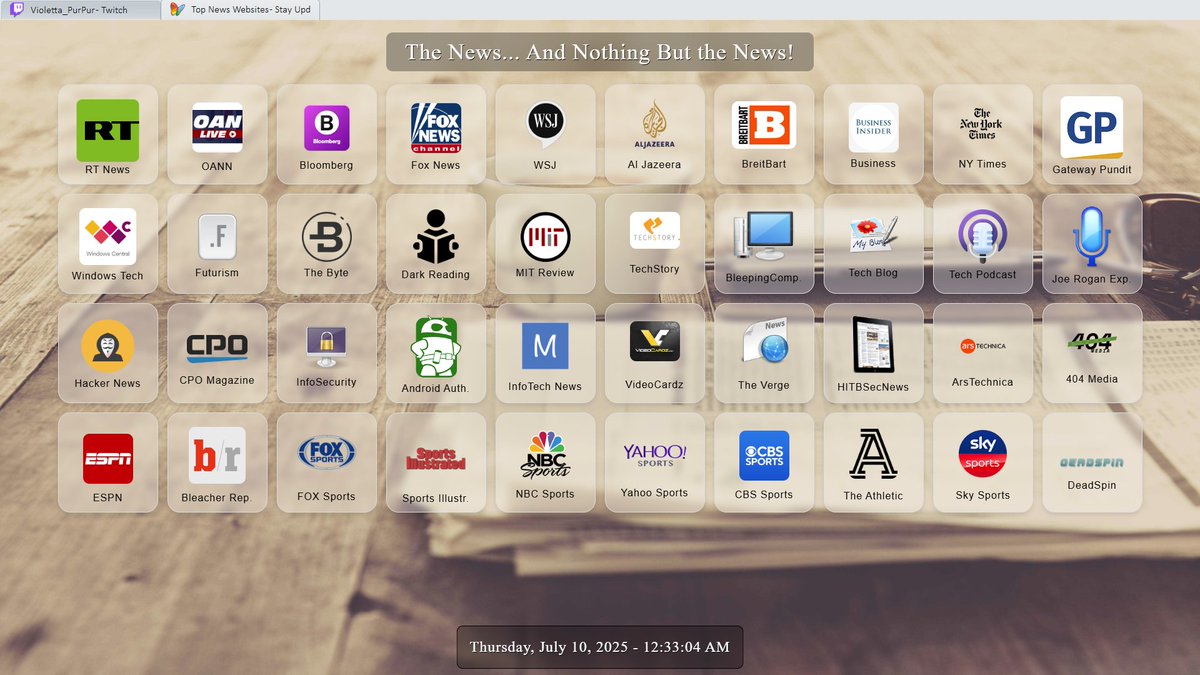Open the ESPN tile

108,463
